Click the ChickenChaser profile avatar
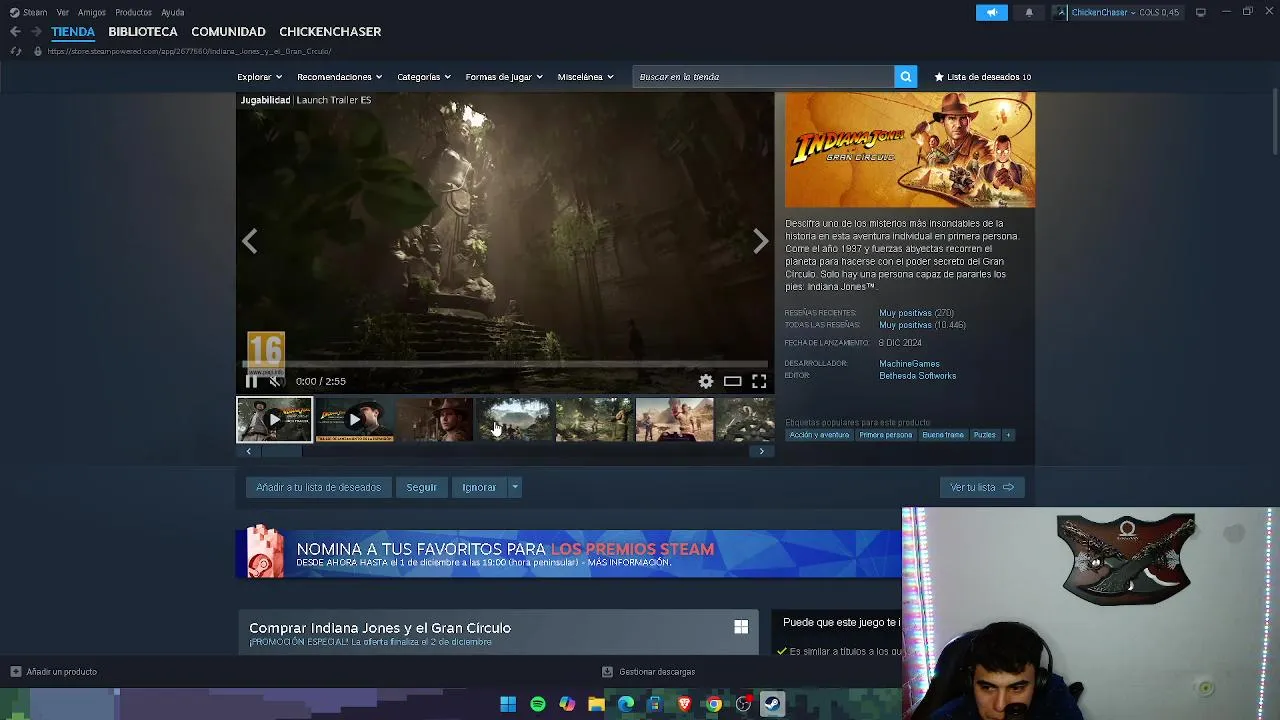Viewport: 1280px width, 720px height. pyautogui.click(x=1060, y=12)
